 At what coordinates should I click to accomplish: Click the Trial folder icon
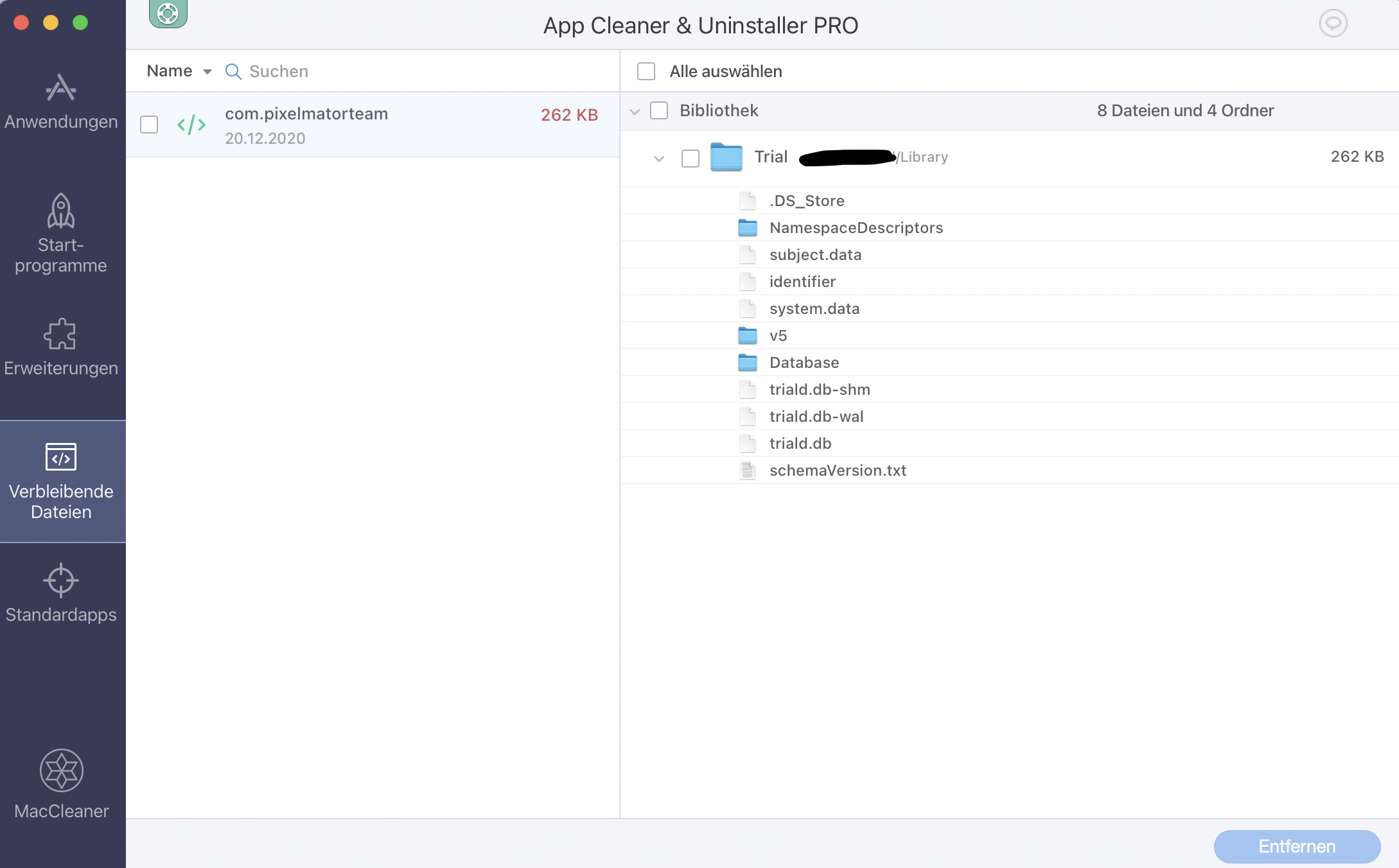click(726, 157)
